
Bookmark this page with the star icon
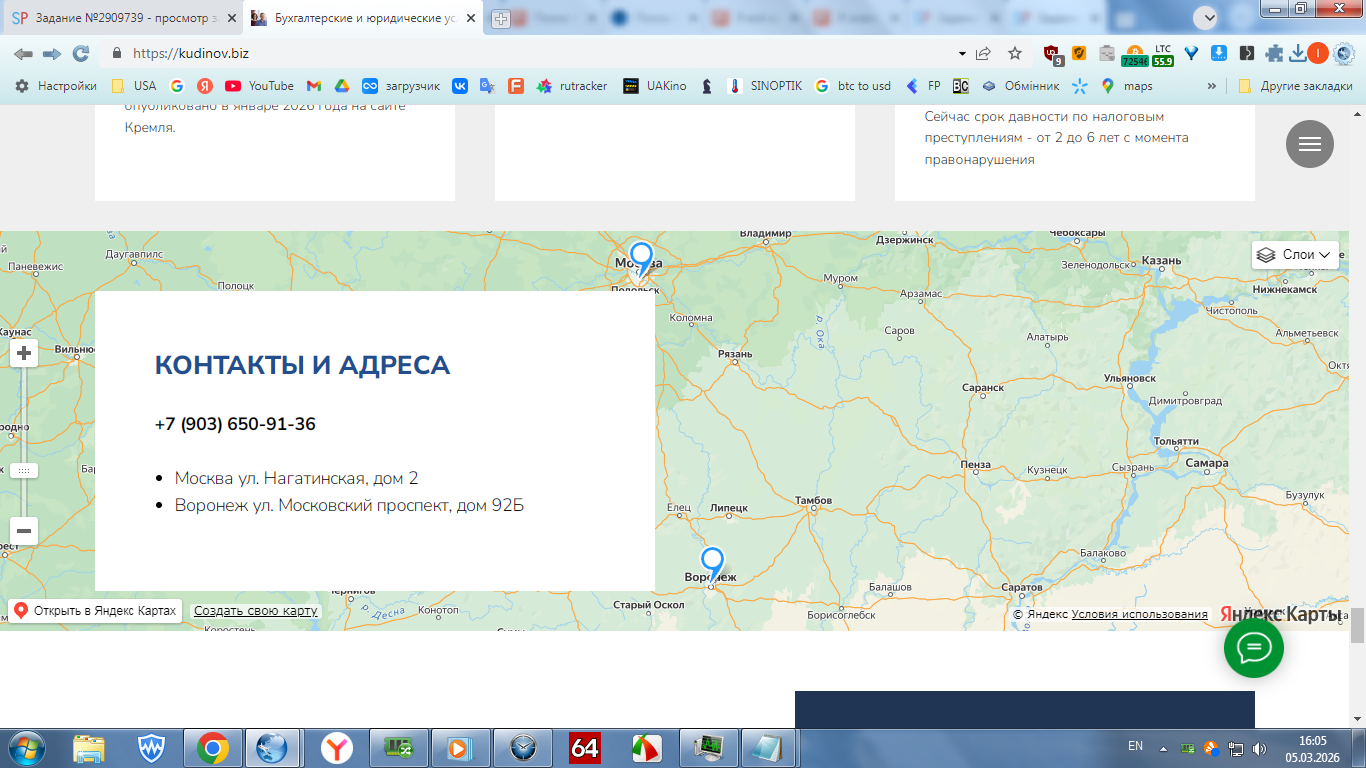(x=1015, y=53)
